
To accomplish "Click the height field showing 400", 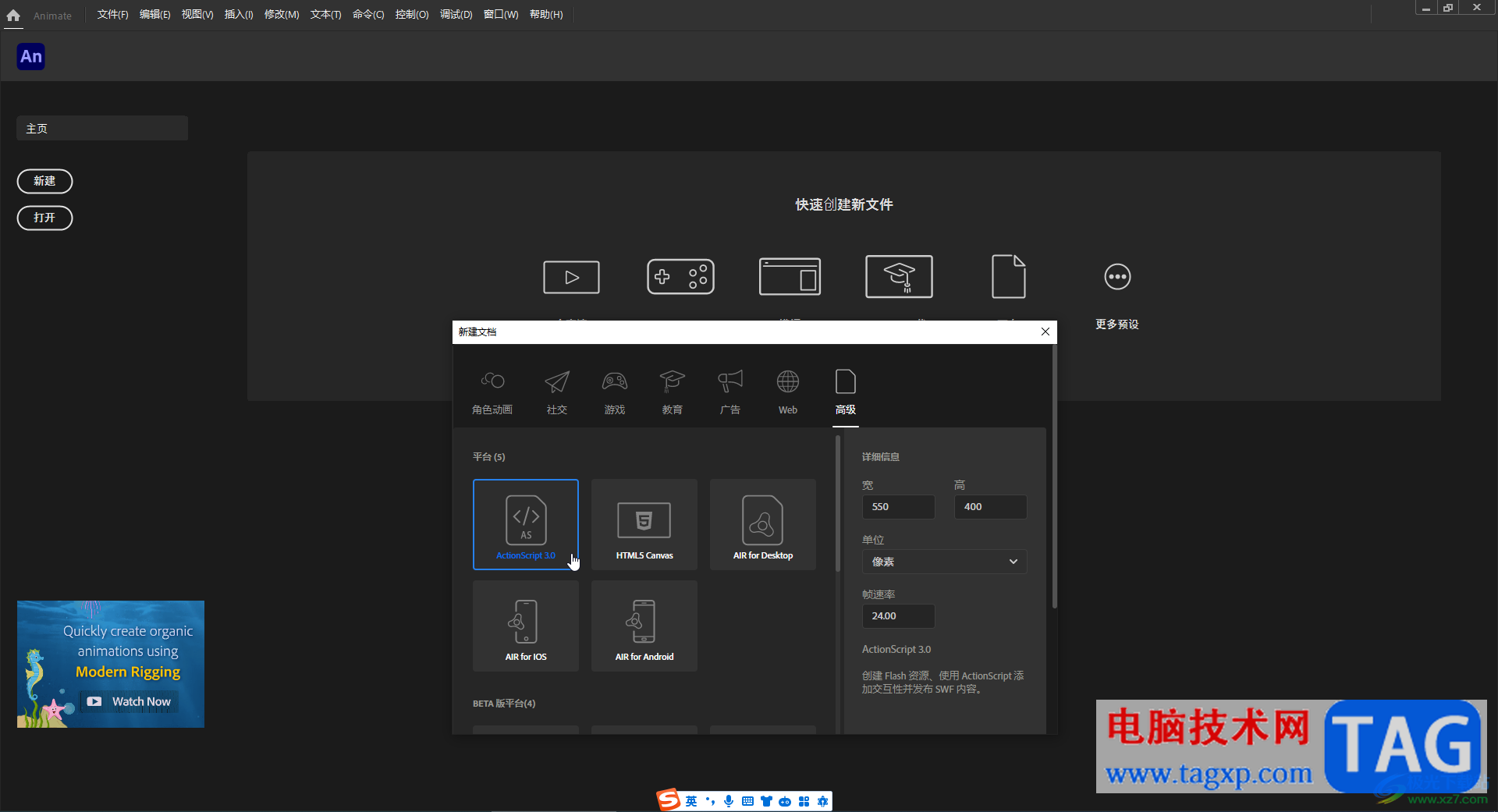I will [990, 507].
